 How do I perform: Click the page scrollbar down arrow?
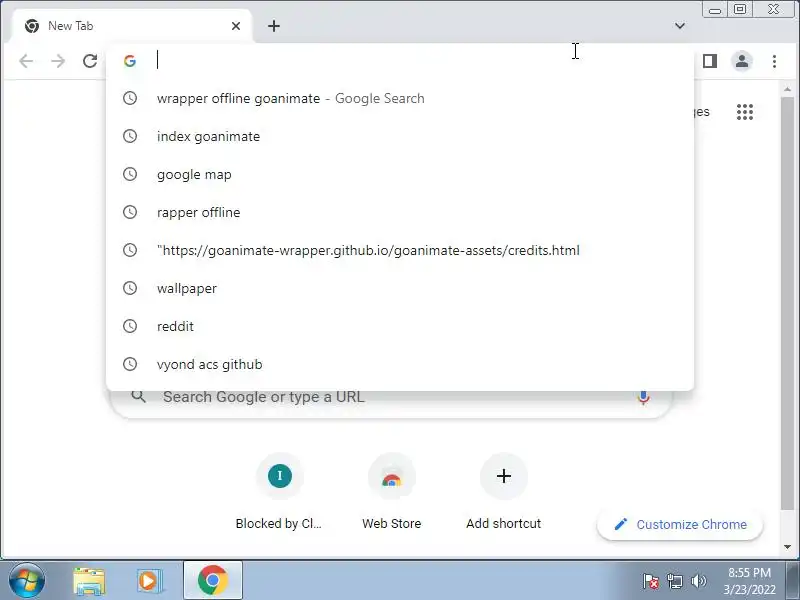tap(787, 547)
